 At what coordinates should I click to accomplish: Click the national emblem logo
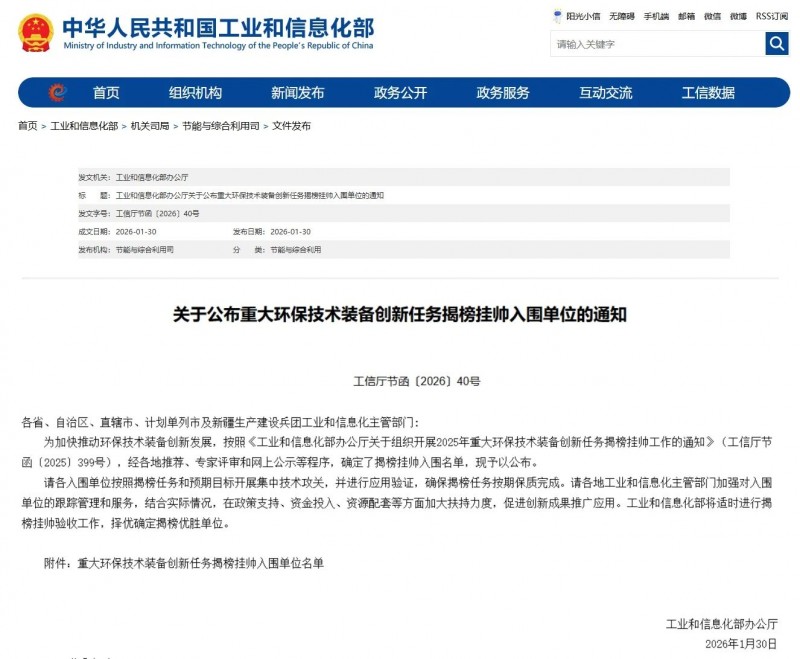pos(36,33)
